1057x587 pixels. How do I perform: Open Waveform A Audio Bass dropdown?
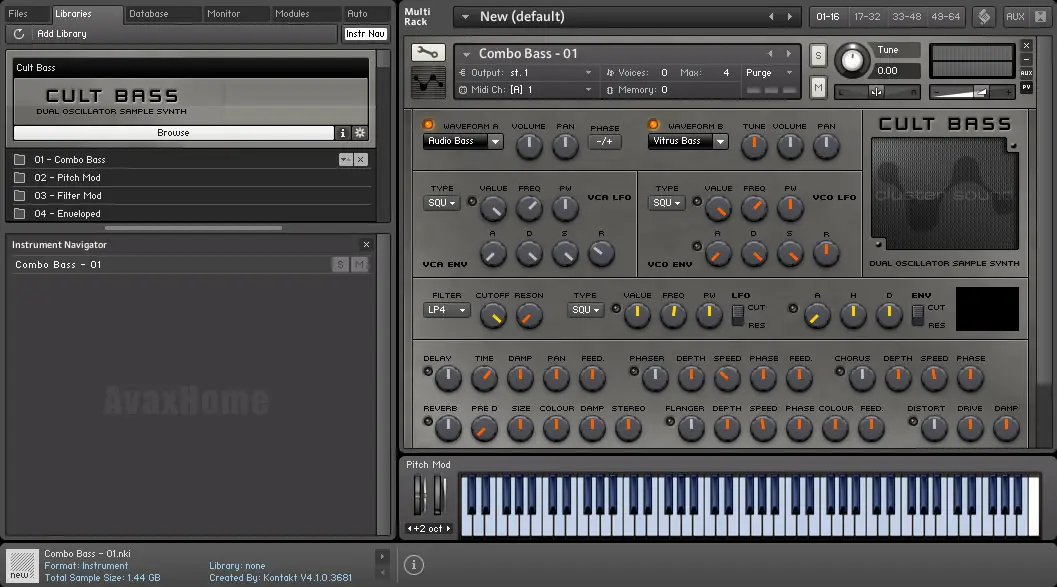(x=463, y=142)
